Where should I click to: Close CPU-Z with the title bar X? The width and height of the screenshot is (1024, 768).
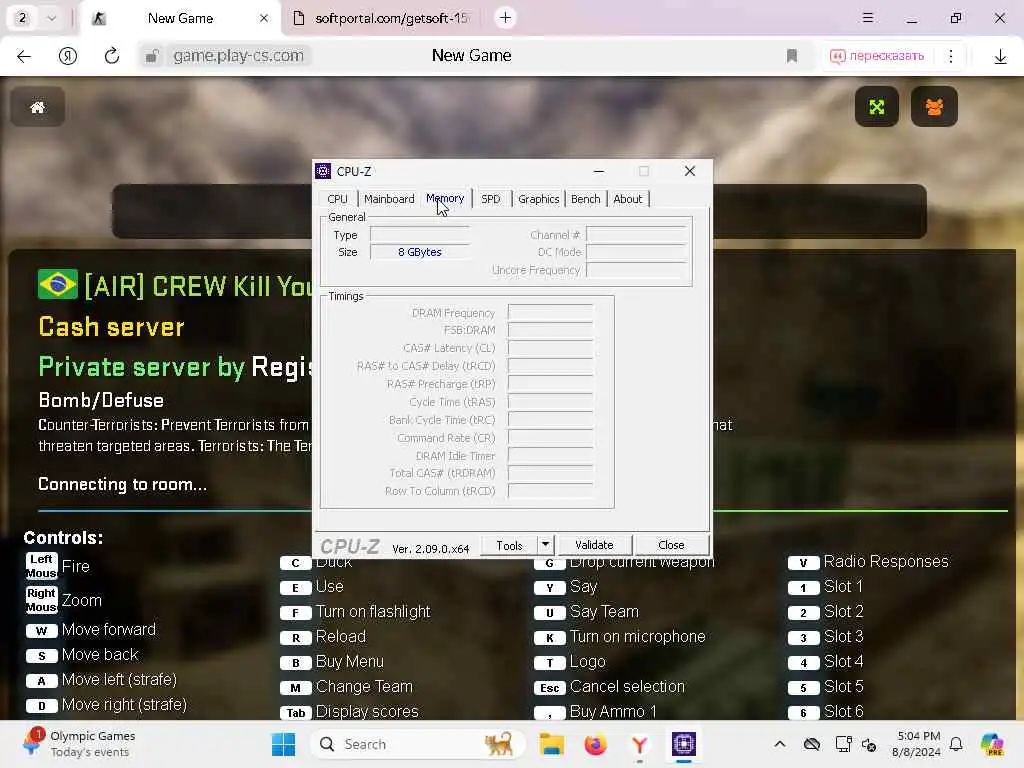(x=690, y=171)
